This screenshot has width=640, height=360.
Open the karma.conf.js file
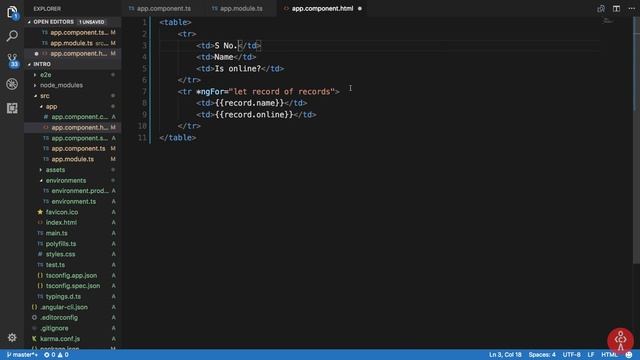[x=73, y=339]
